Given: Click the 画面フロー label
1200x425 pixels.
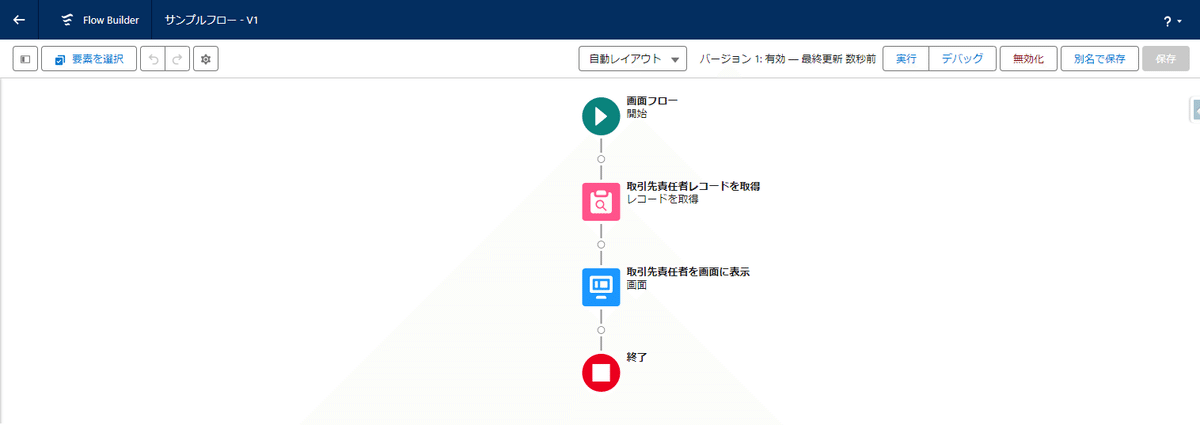Looking at the screenshot, I should pyautogui.click(x=652, y=101).
